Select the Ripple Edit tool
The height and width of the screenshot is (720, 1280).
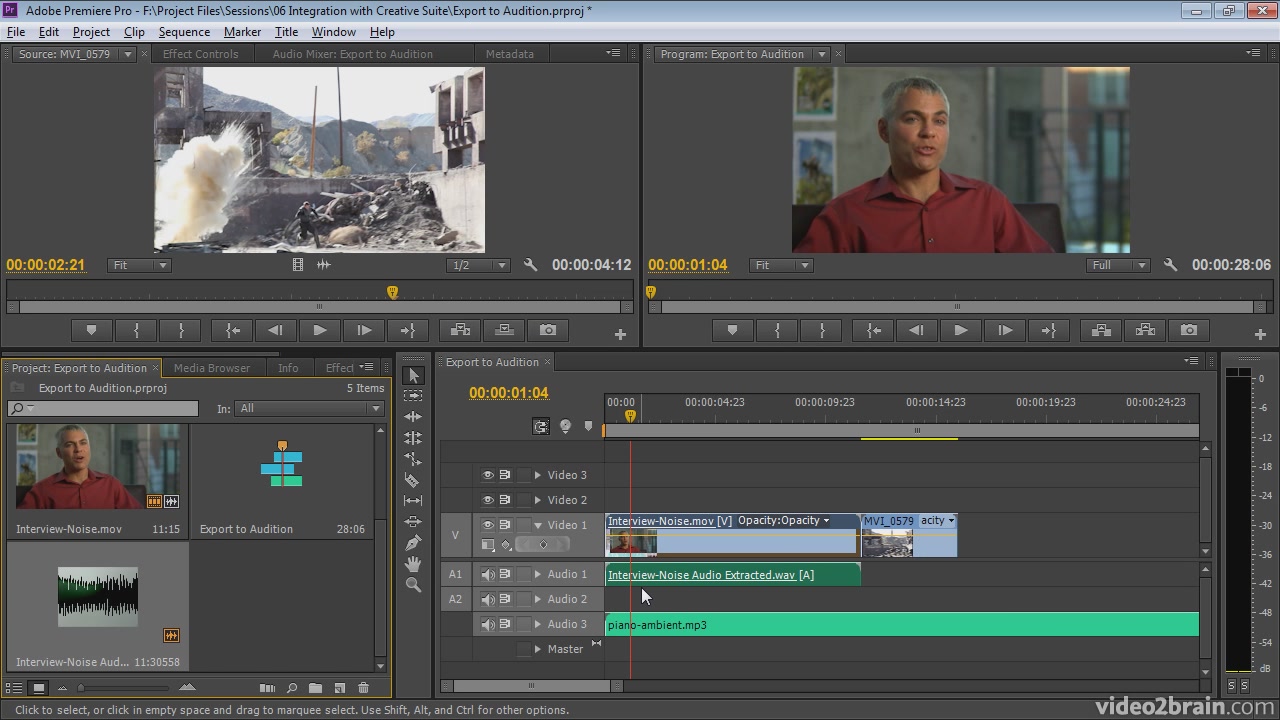[x=413, y=417]
